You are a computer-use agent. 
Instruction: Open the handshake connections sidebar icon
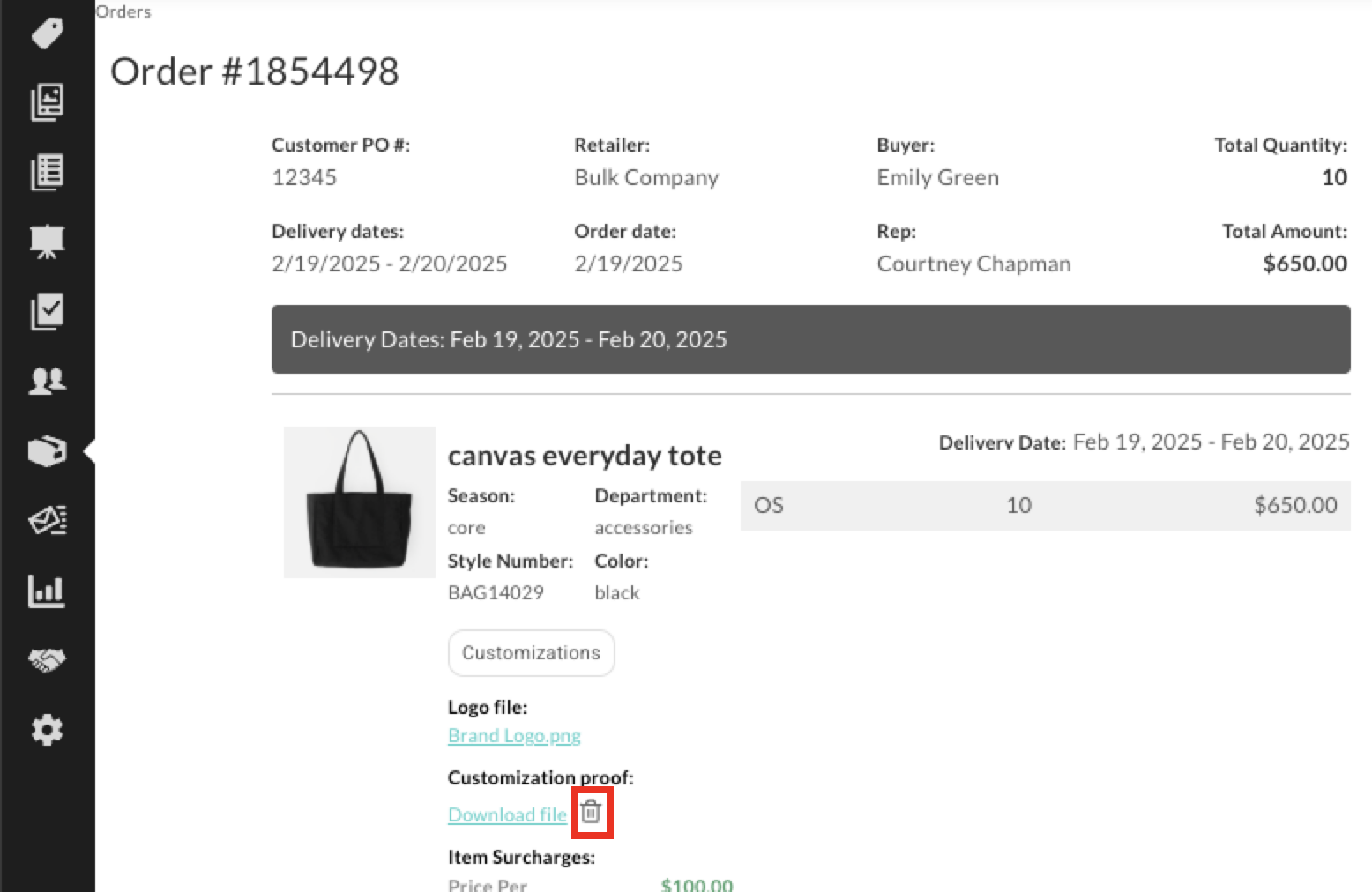(47, 660)
